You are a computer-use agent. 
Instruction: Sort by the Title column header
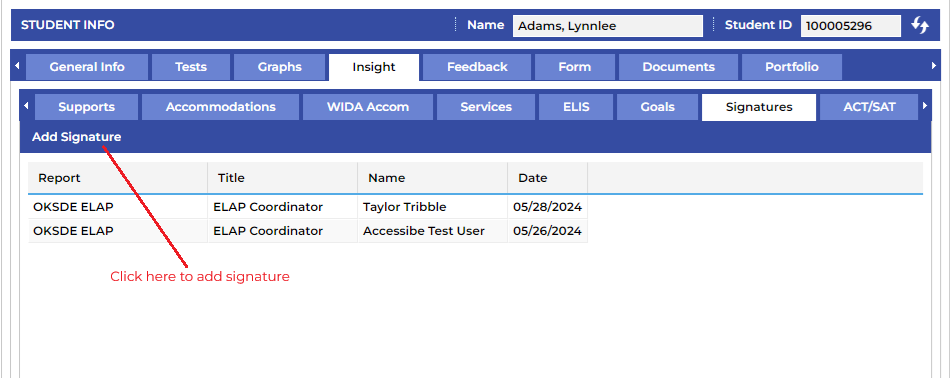282,178
